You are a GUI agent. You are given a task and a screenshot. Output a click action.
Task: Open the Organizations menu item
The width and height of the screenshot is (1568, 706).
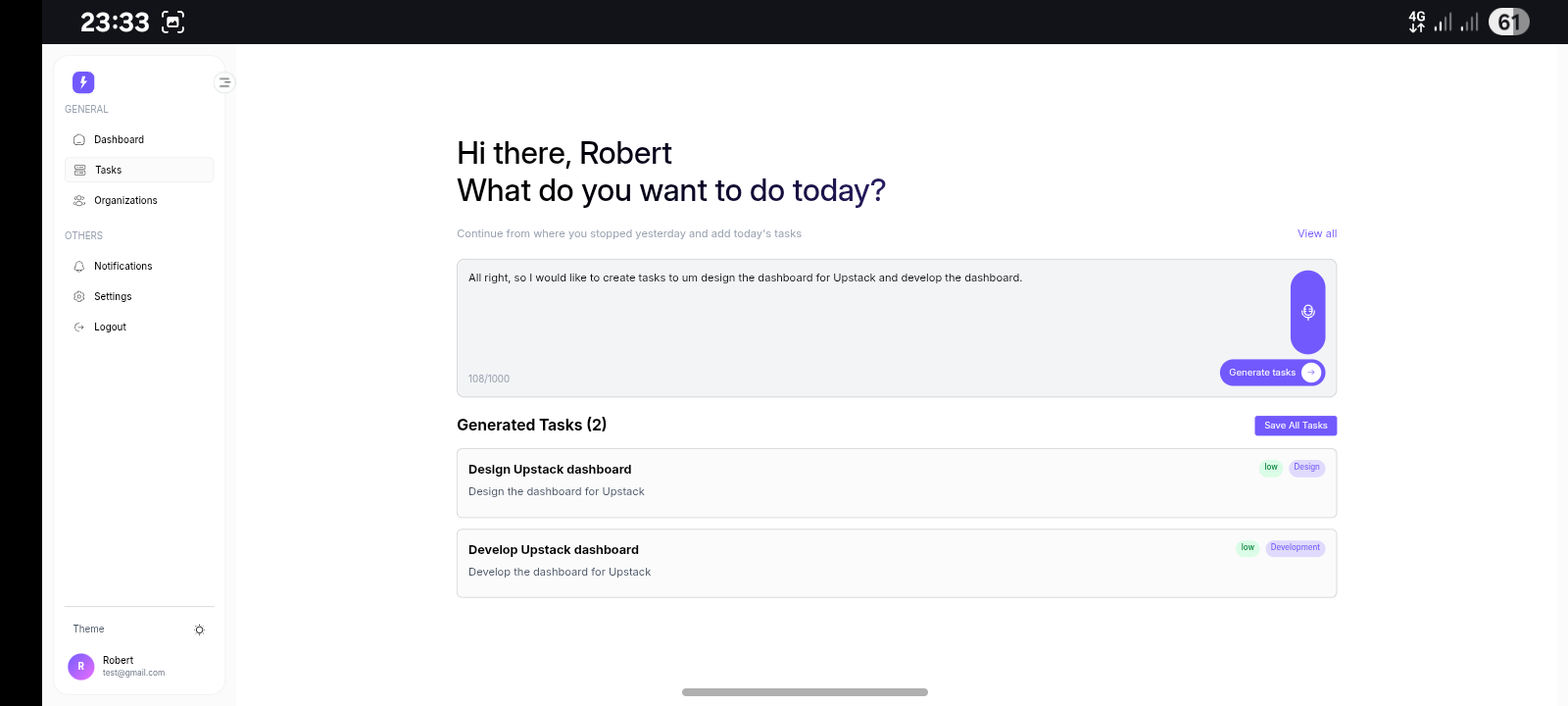[139, 201]
